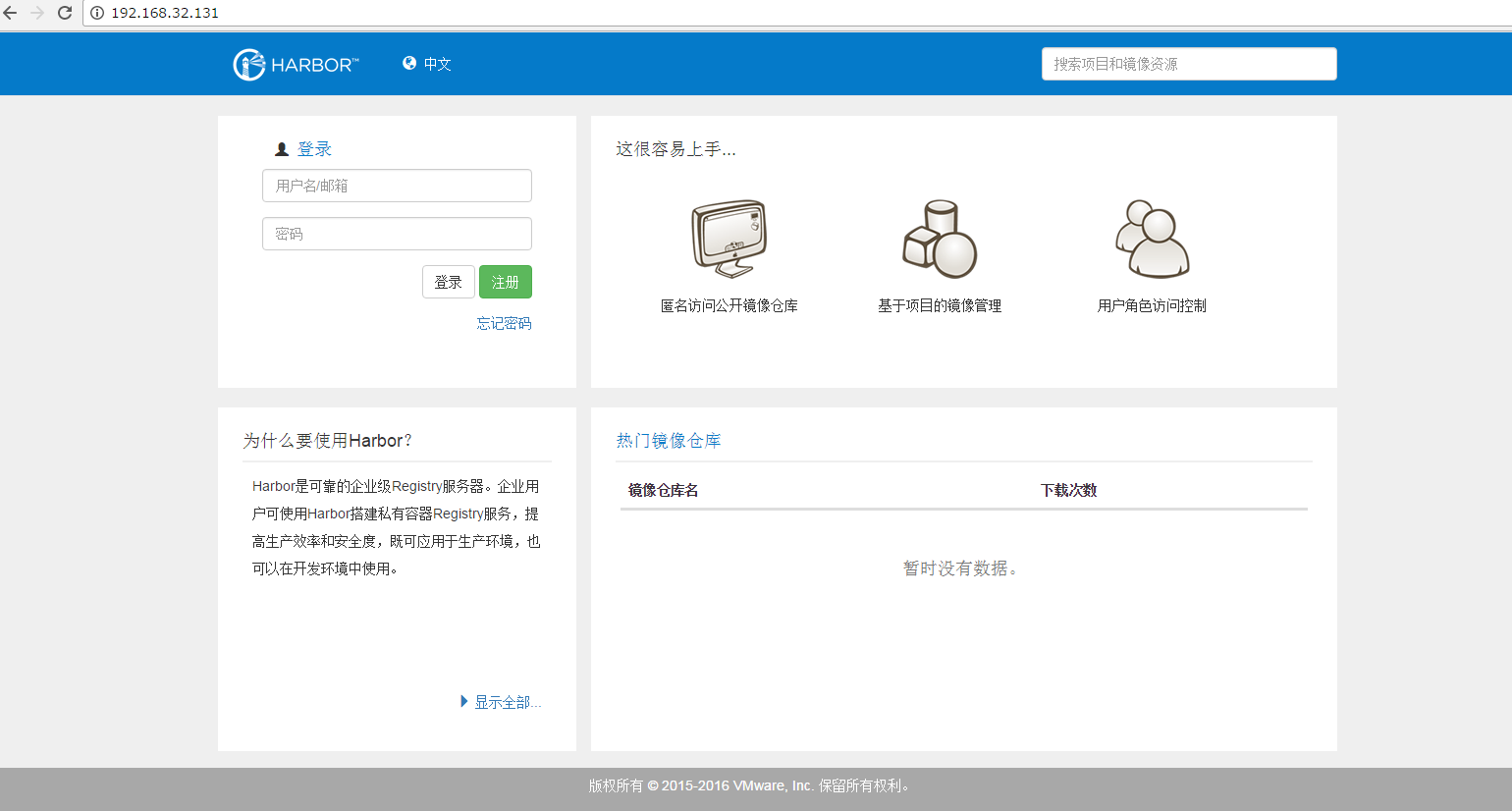Focus the 用户名/邮箱 input field
The width and height of the screenshot is (1512, 811).
[397, 186]
